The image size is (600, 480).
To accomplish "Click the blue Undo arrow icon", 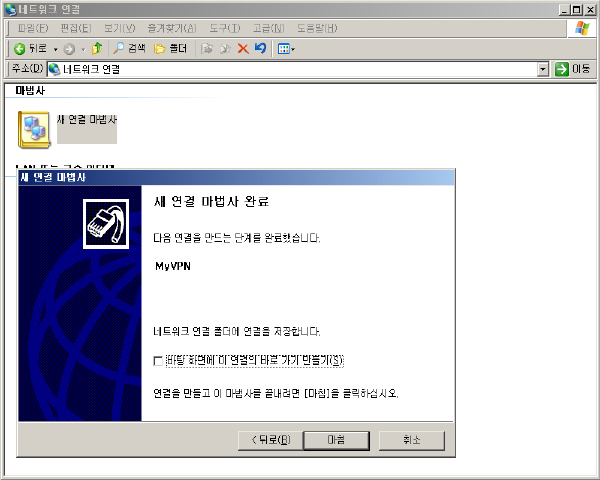I will (261, 48).
